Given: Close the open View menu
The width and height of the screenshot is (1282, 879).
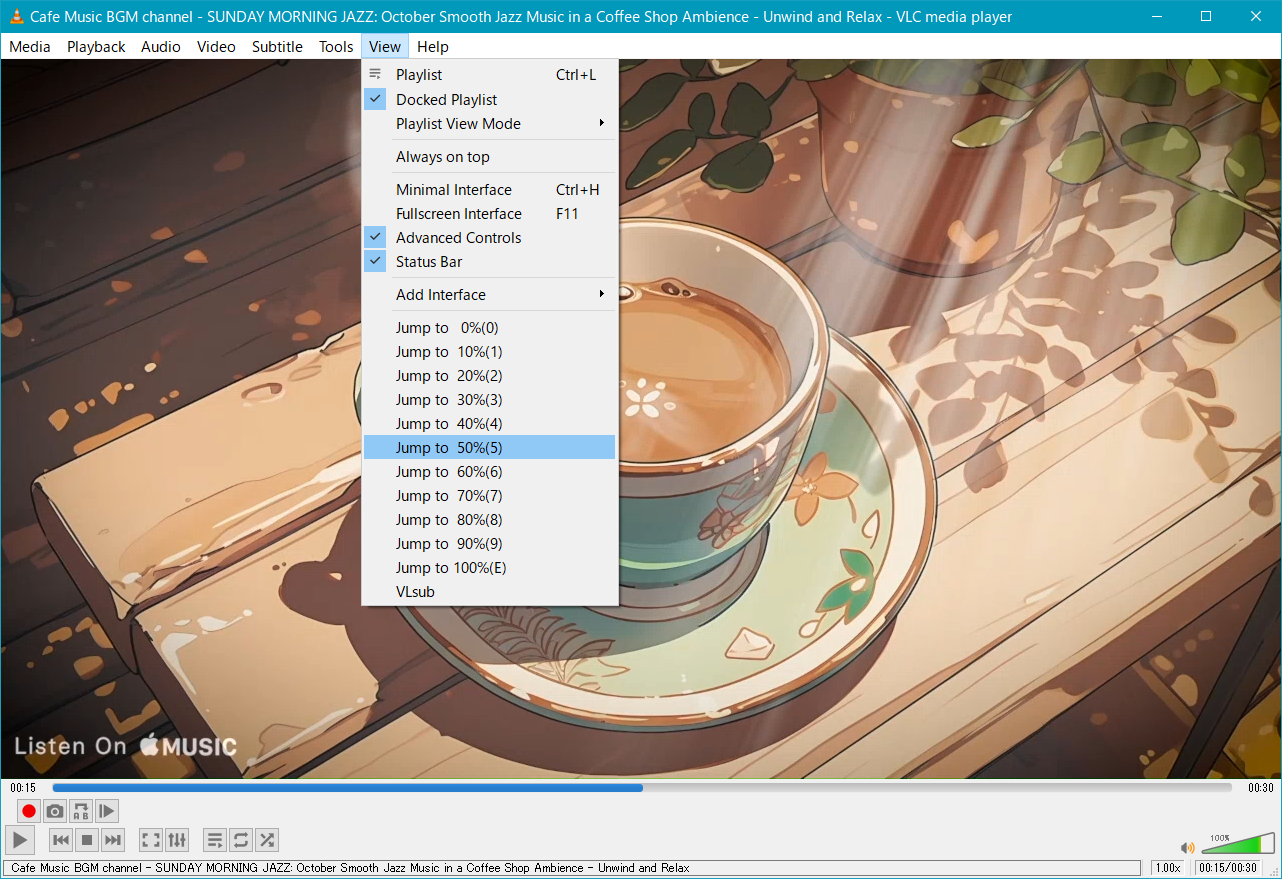Looking at the screenshot, I should tap(385, 46).
